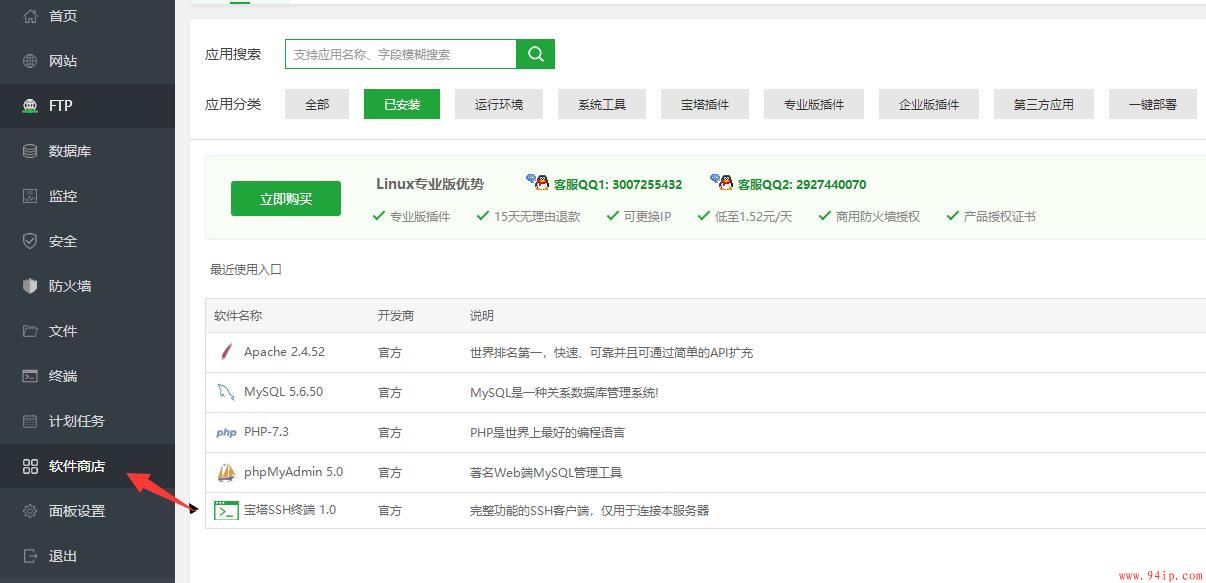
Task: Select the 系统工具 category filter
Action: (x=602, y=104)
